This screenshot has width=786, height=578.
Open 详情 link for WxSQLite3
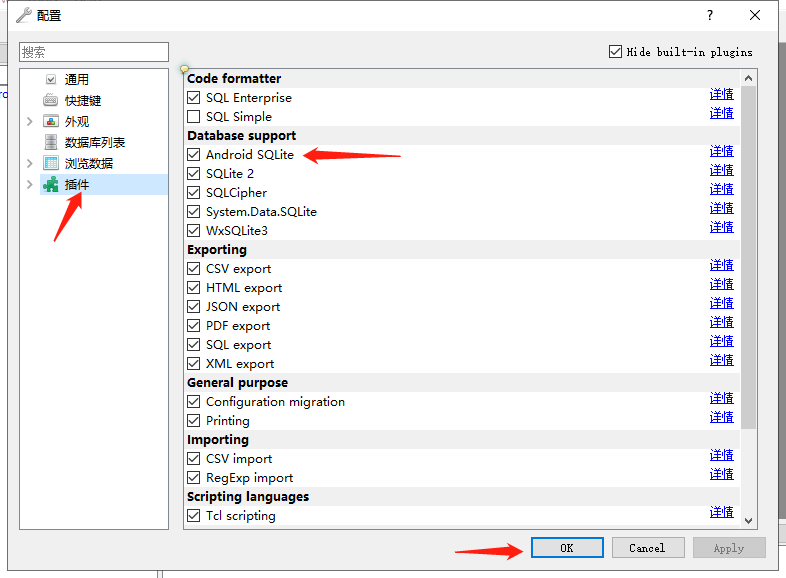722,228
